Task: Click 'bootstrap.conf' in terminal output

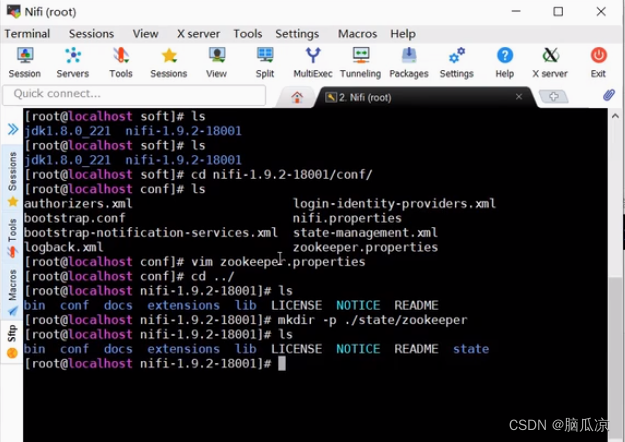Action: [75, 218]
